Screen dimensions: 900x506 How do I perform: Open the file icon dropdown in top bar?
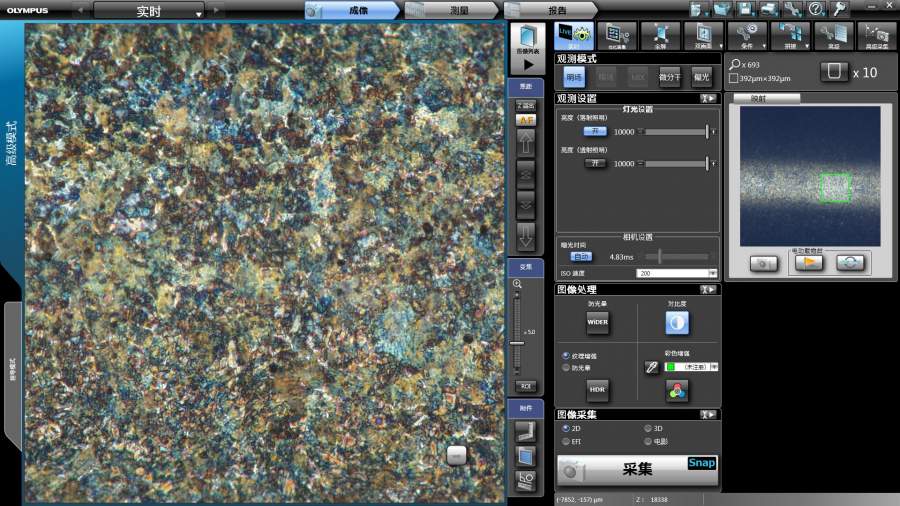699,9
